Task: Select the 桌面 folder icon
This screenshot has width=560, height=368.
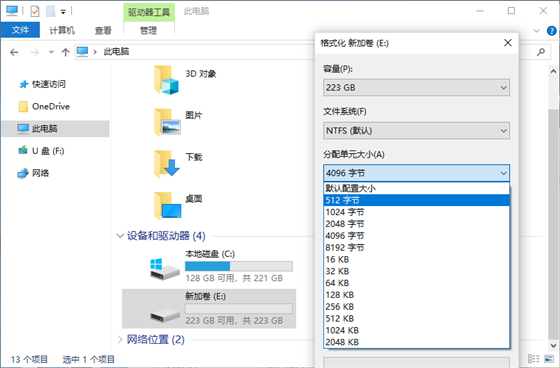Action: tap(168, 206)
